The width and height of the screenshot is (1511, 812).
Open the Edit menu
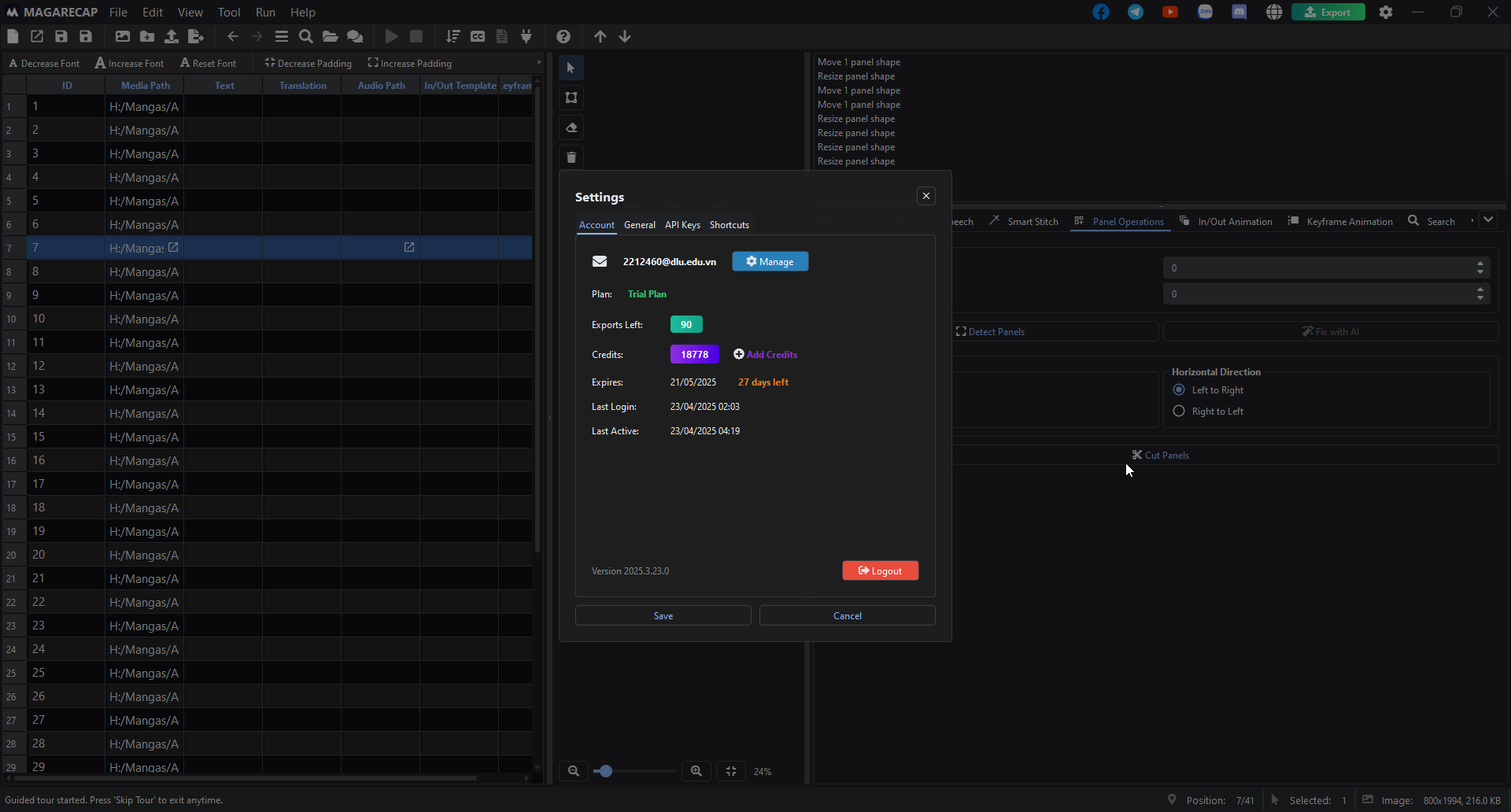click(x=153, y=12)
